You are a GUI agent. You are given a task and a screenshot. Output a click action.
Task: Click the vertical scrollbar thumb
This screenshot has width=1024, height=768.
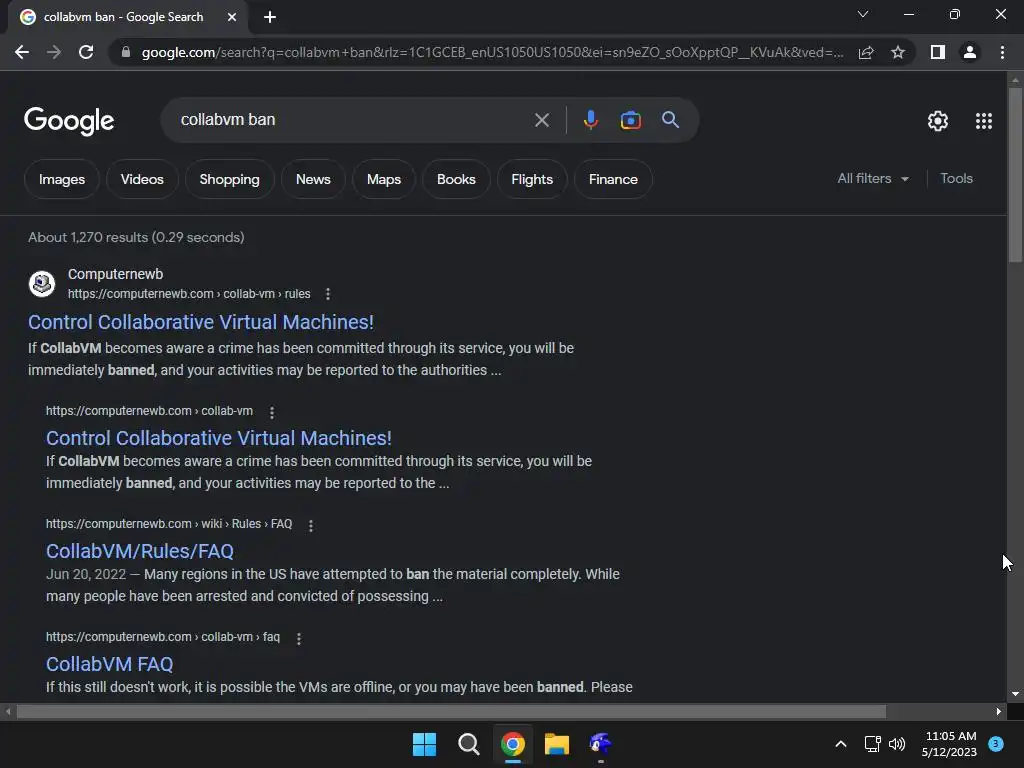(x=1015, y=174)
